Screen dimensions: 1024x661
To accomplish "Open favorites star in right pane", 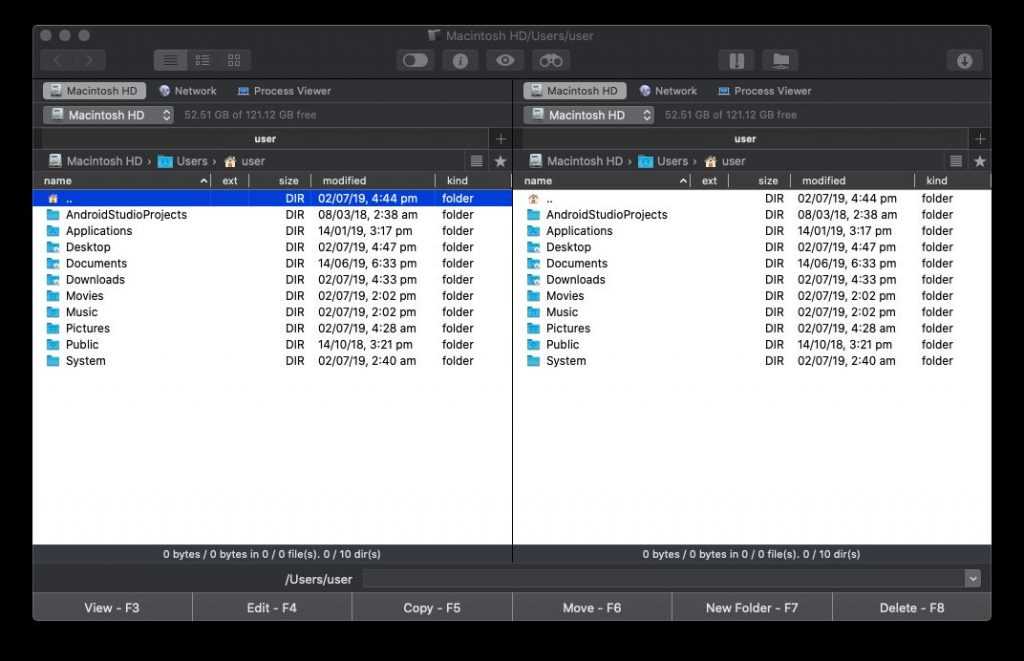I will [980, 161].
